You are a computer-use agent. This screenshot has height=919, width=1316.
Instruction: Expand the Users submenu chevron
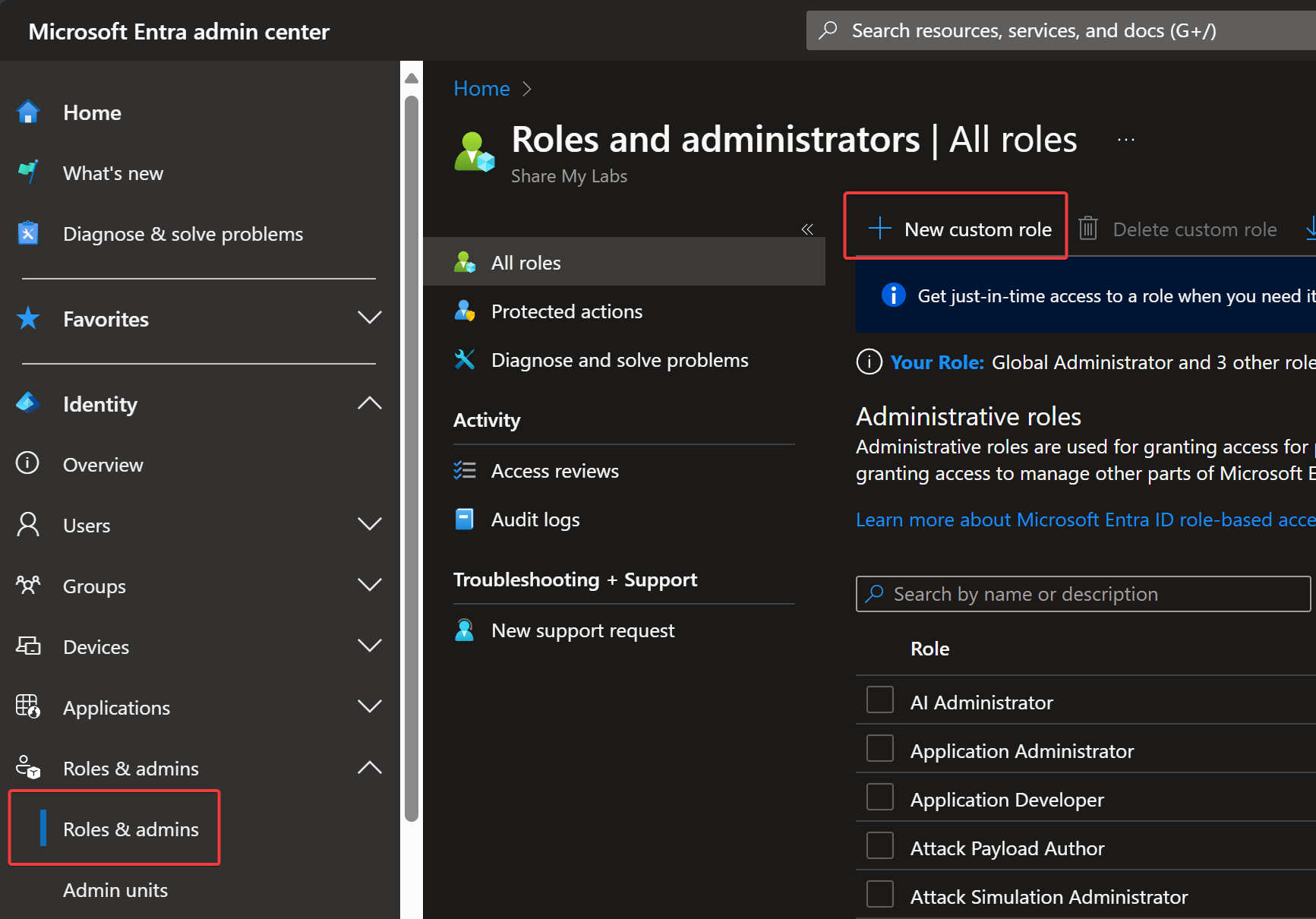(369, 525)
